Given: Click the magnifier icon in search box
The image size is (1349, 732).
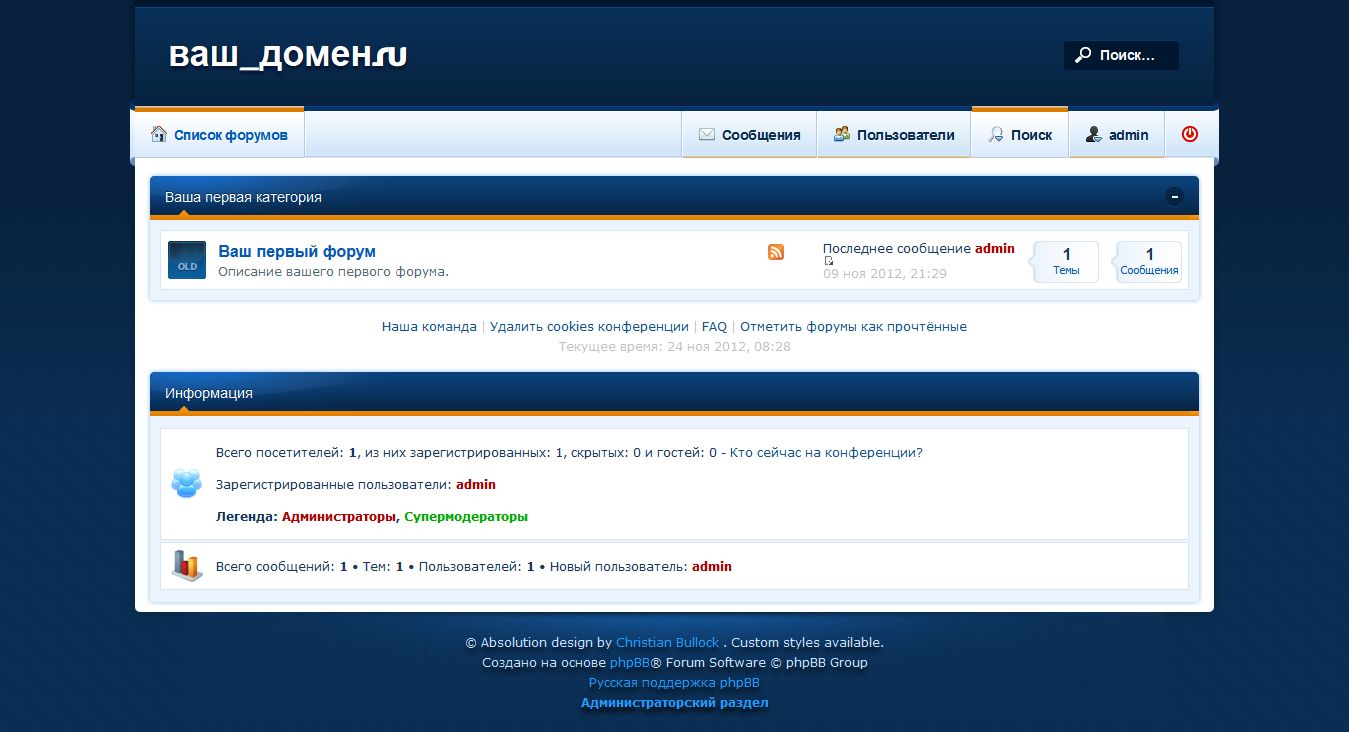Looking at the screenshot, I should (1082, 56).
